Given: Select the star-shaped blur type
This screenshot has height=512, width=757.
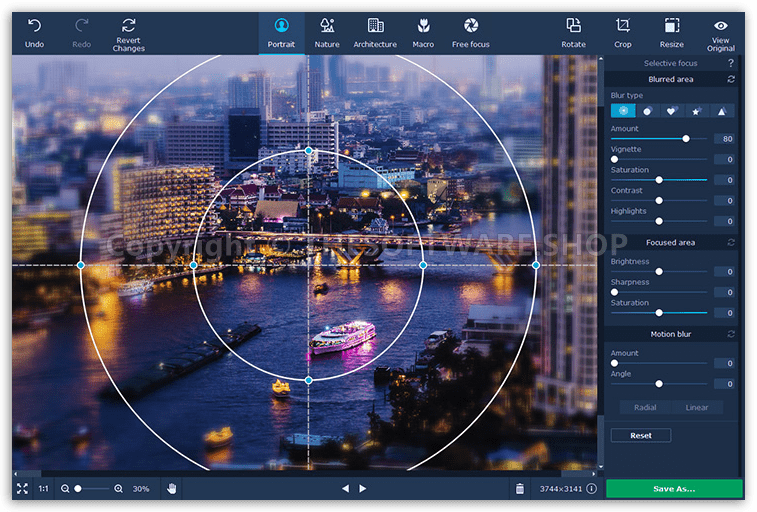Looking at the screenshot, I should 697,111.
